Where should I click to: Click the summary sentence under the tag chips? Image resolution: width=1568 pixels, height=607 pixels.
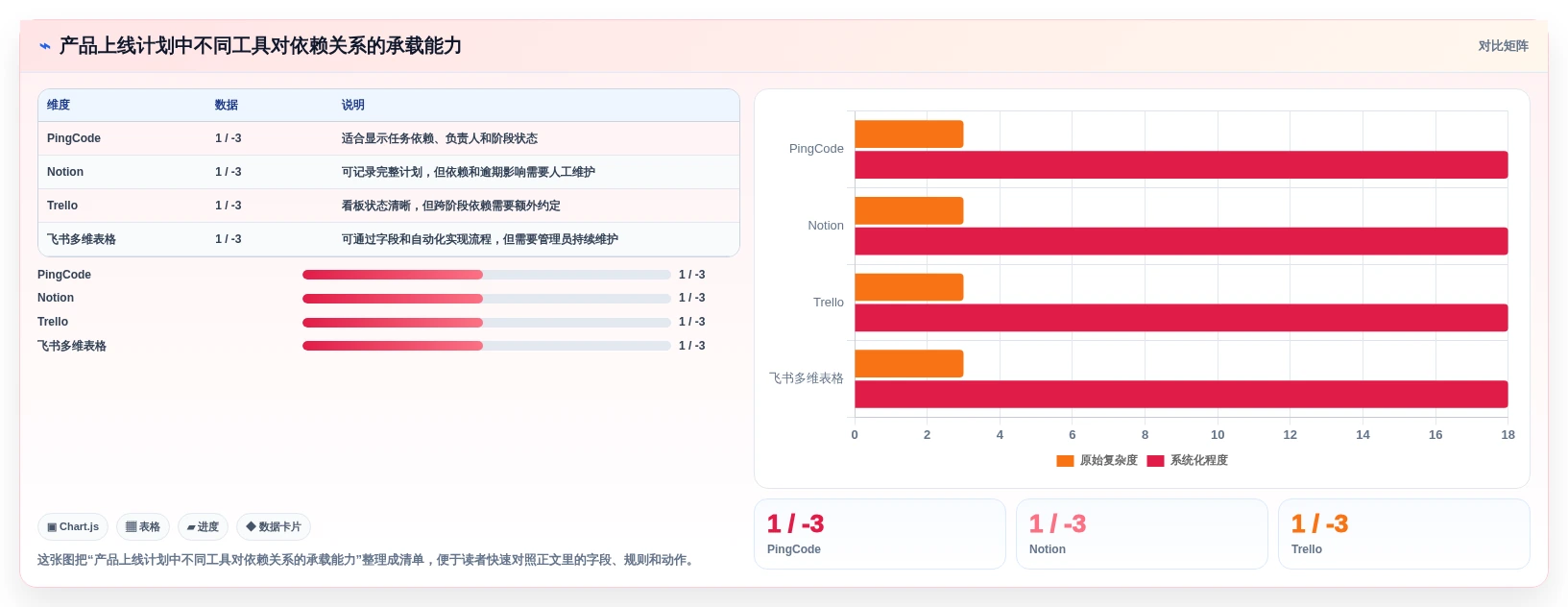368,560
